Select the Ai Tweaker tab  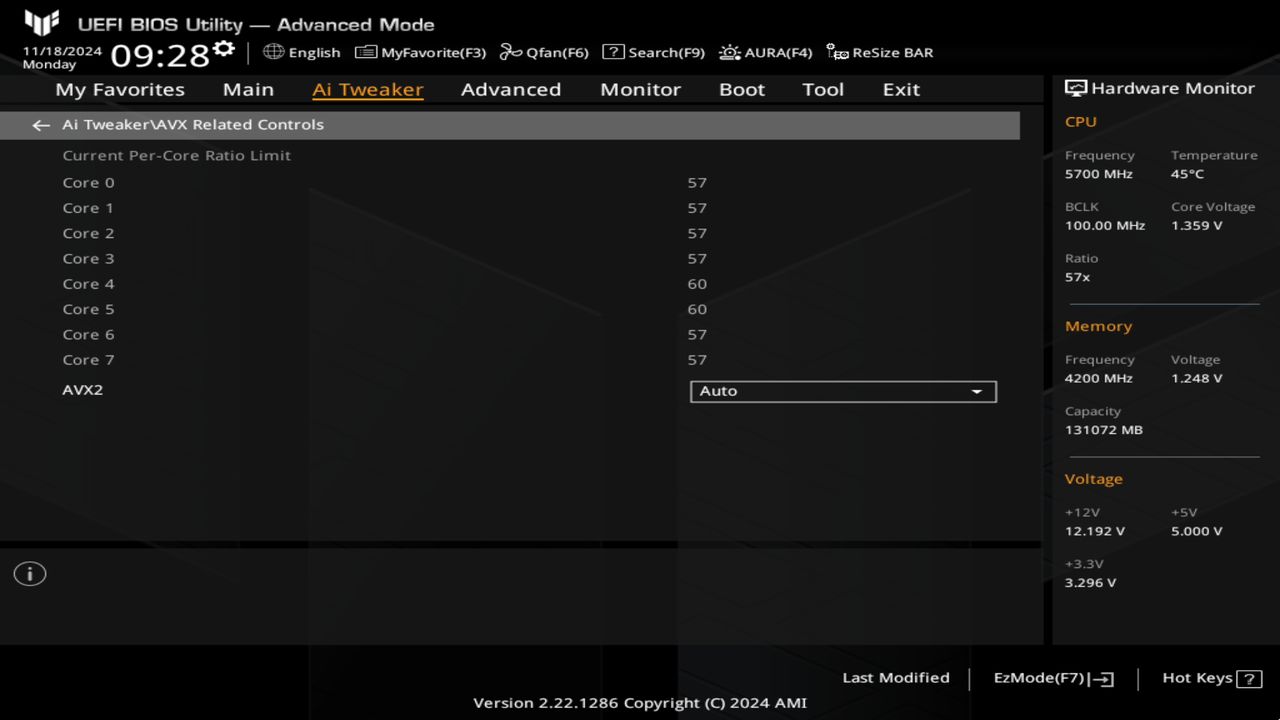click(368, 90)
